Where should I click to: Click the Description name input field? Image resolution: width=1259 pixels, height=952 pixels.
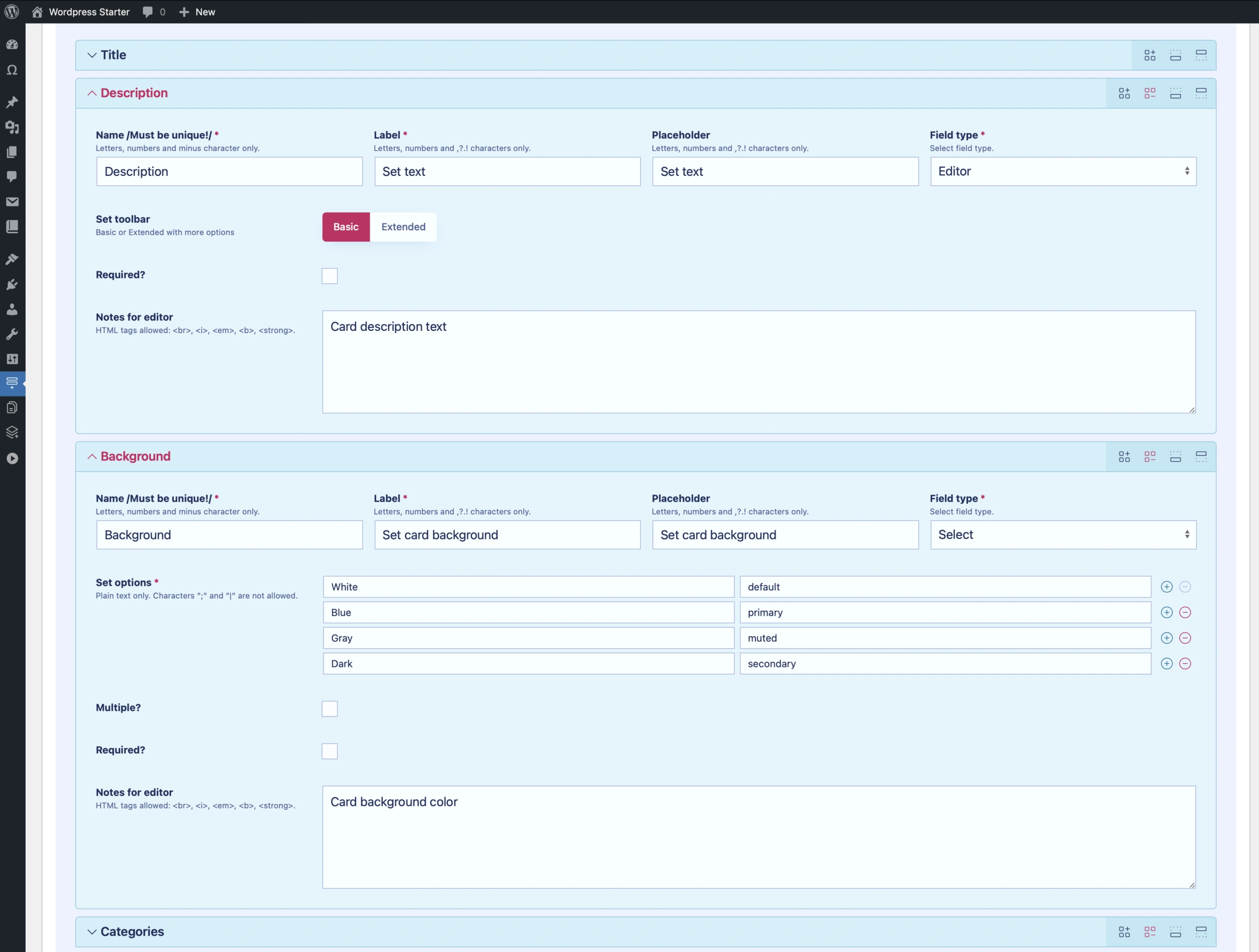pos(229,171)
